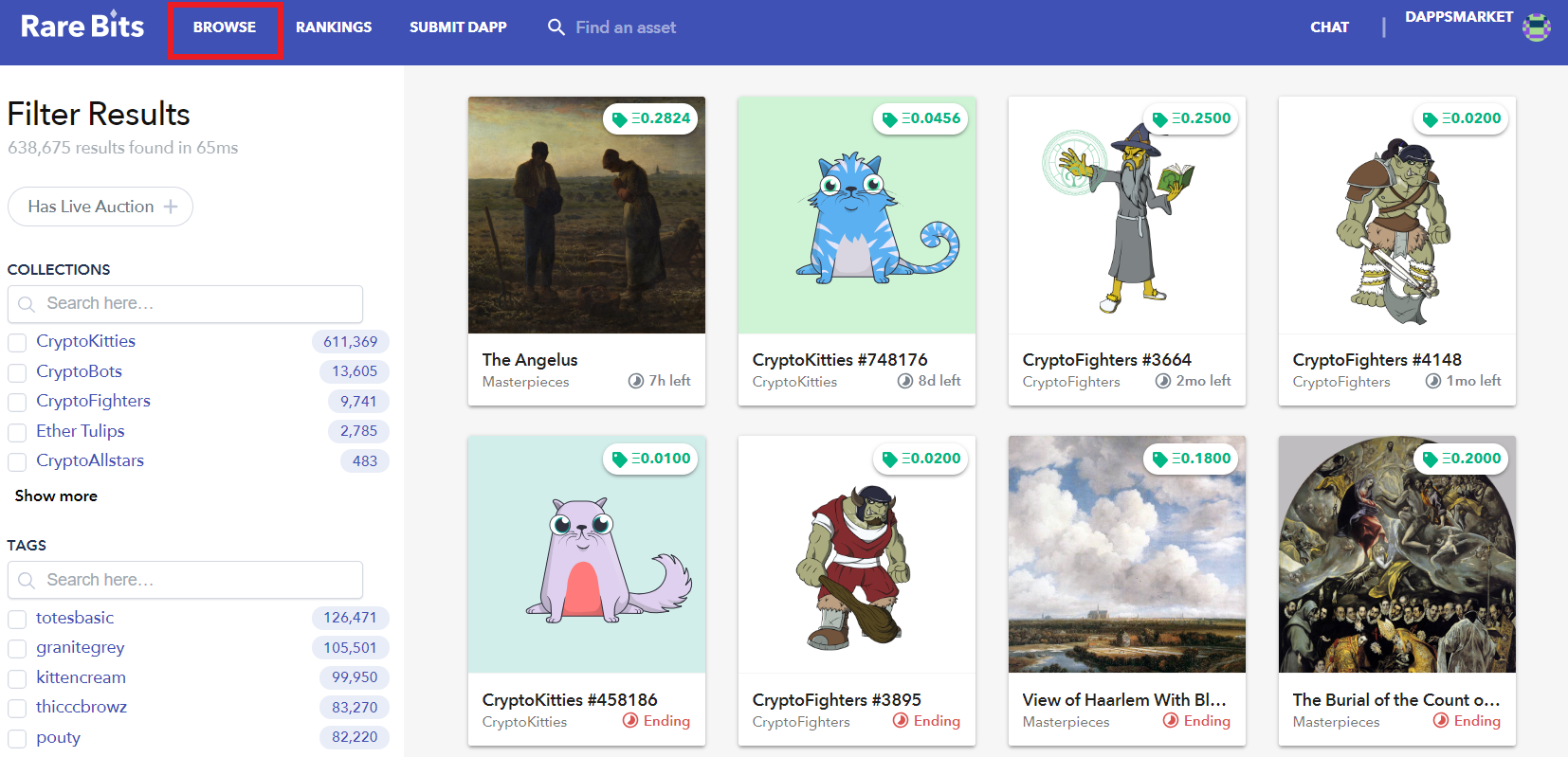Check the CryptoAllstars collection checkbox
Viewport: 1568px width, 757px height.
coord(17,461)
